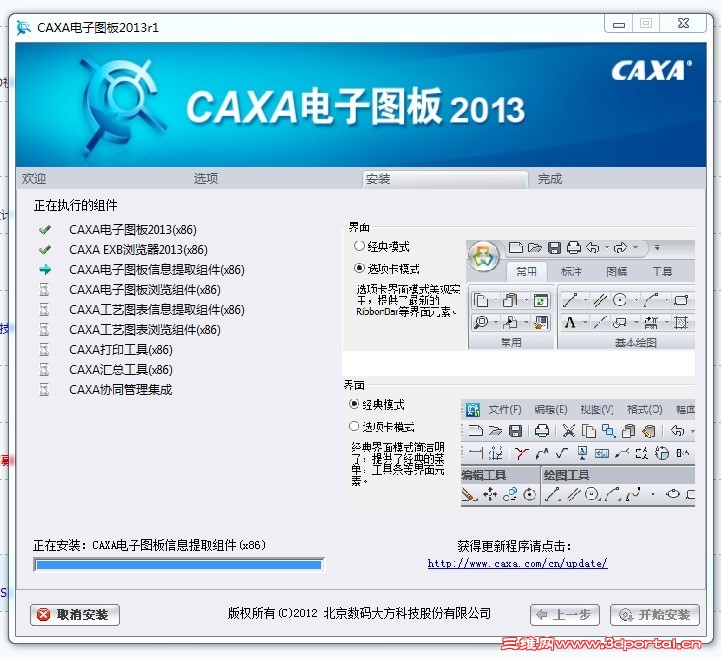Select Parallel lines tool in ribbon 基本绘图 group
Image resolution: width=721 pixels, height=657 pixels.
click(600, 300)
